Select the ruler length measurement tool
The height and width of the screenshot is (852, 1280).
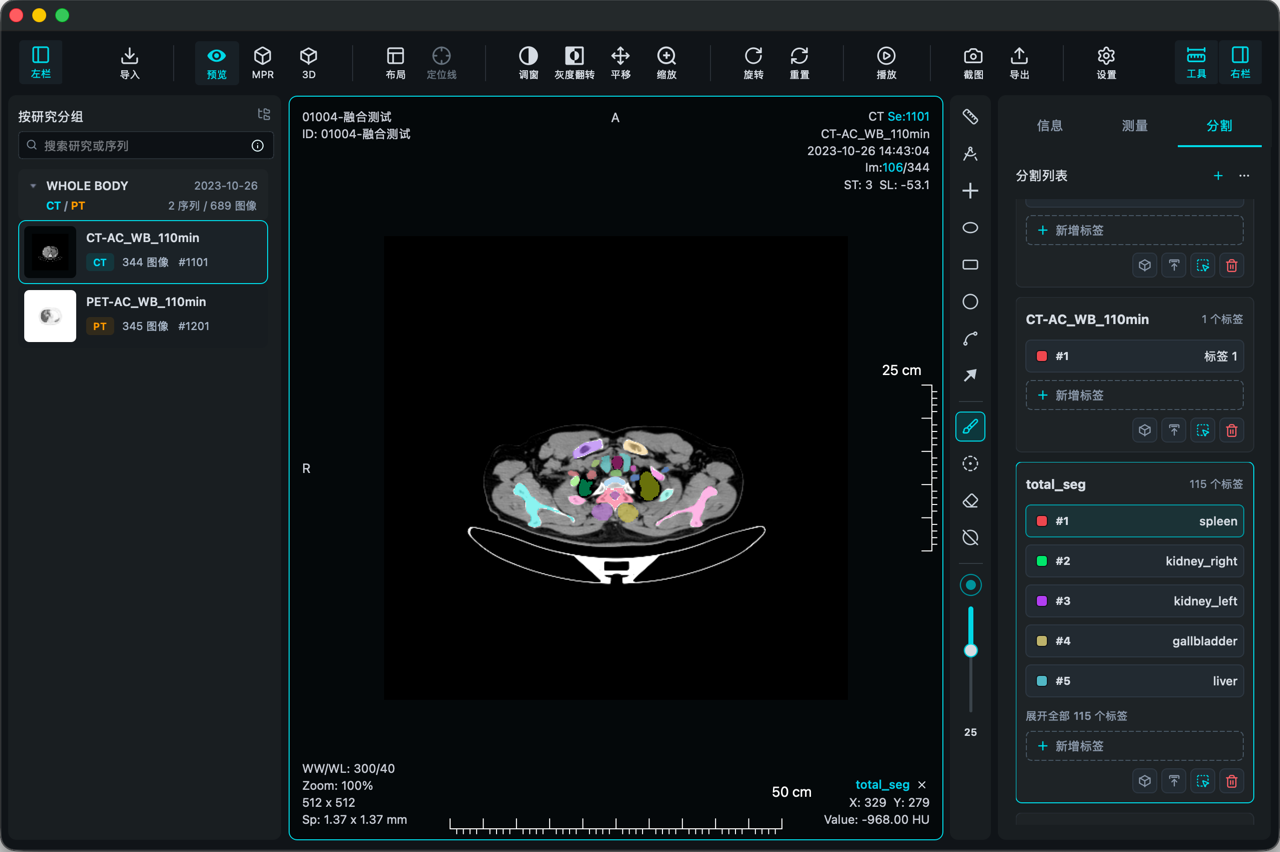(970, 117)
